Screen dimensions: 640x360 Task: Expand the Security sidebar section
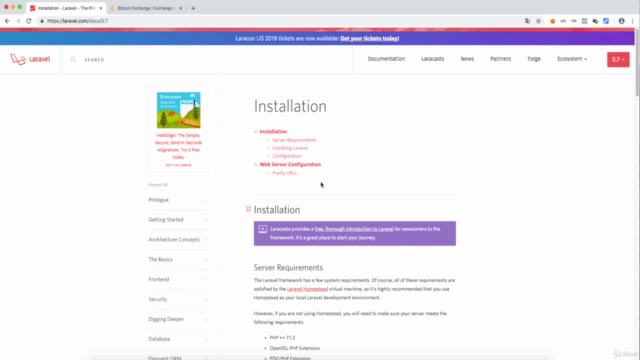(x=178, y=299)
